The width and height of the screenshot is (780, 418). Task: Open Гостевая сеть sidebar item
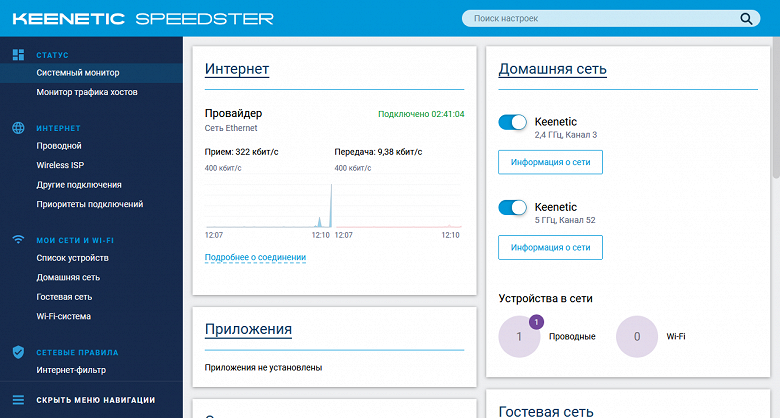click(x=64, y=297)
